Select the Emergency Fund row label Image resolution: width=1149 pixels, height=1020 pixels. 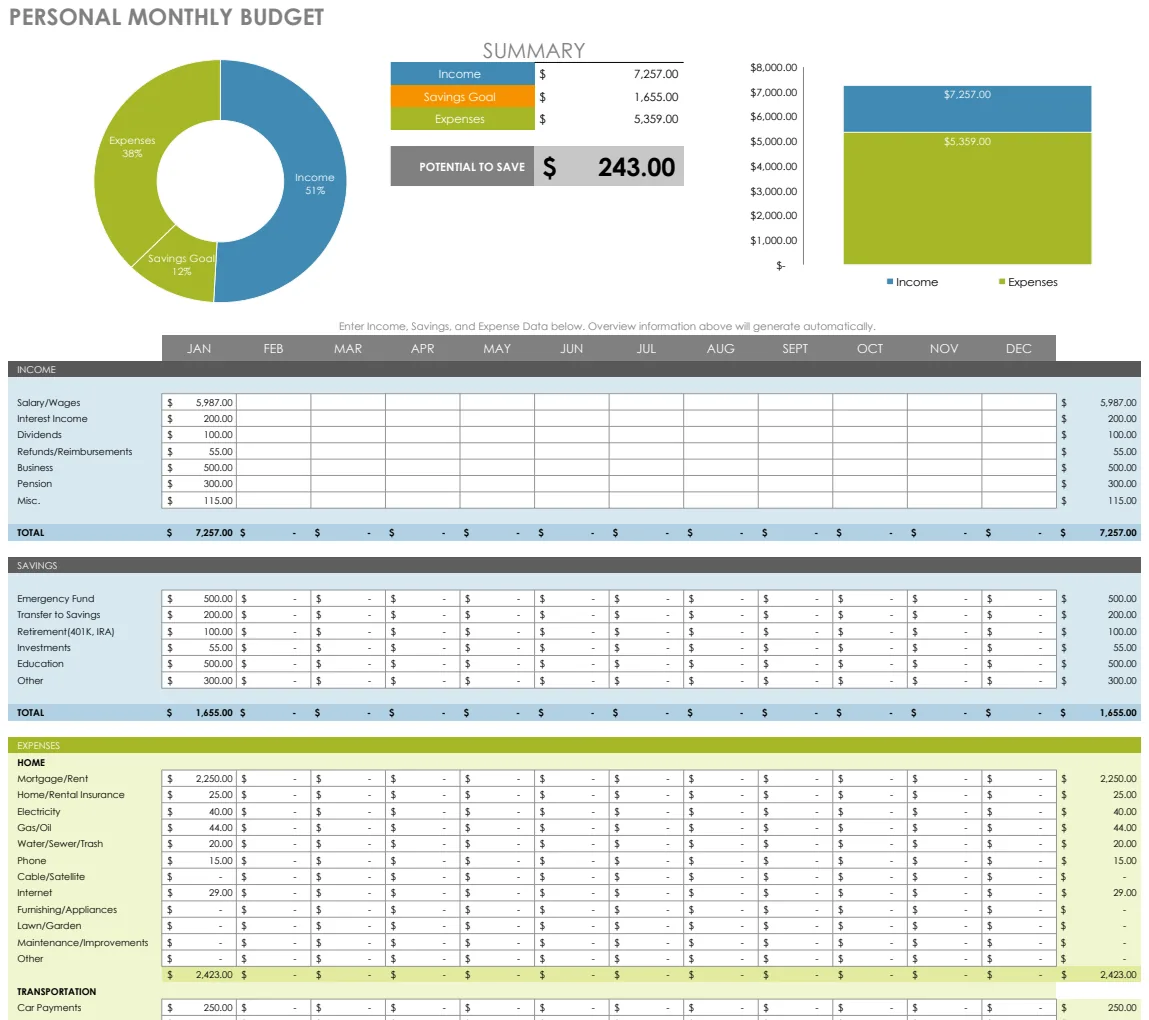pyautogui.click(x=56, y=599)
